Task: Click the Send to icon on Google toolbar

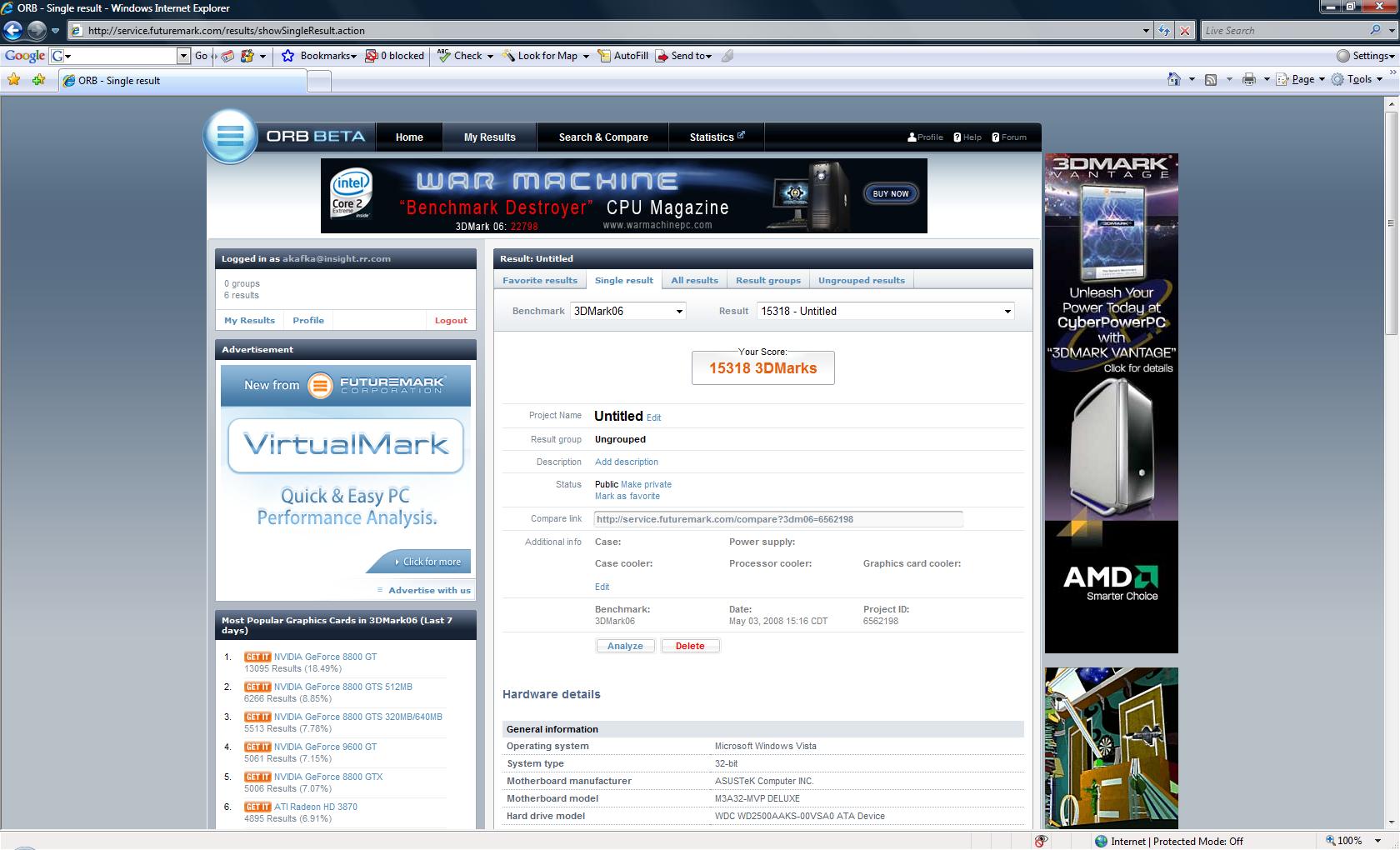Action: click(662, 56)
